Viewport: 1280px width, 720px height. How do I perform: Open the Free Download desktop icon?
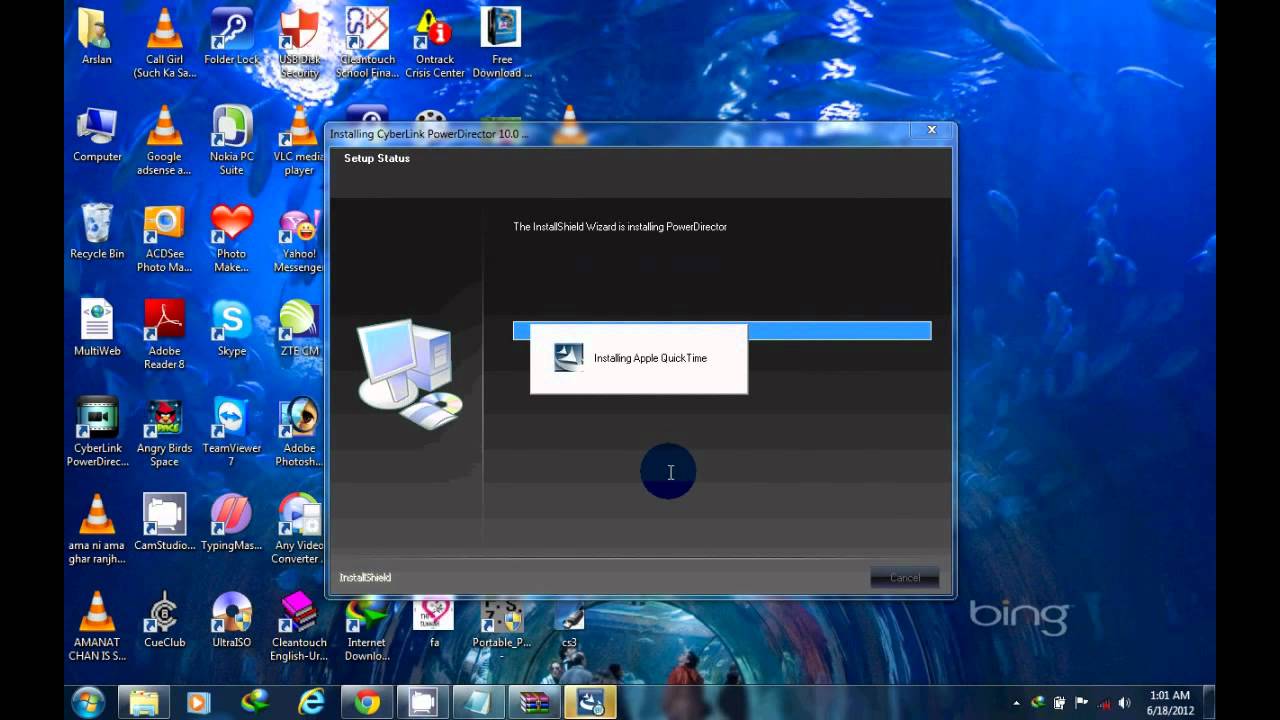click(502, 42)
